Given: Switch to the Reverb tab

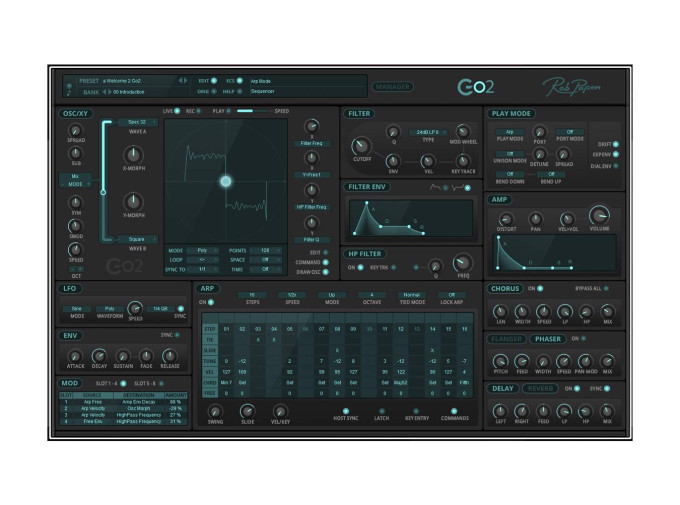Looking at the screenshot, I should click(542, 388).
